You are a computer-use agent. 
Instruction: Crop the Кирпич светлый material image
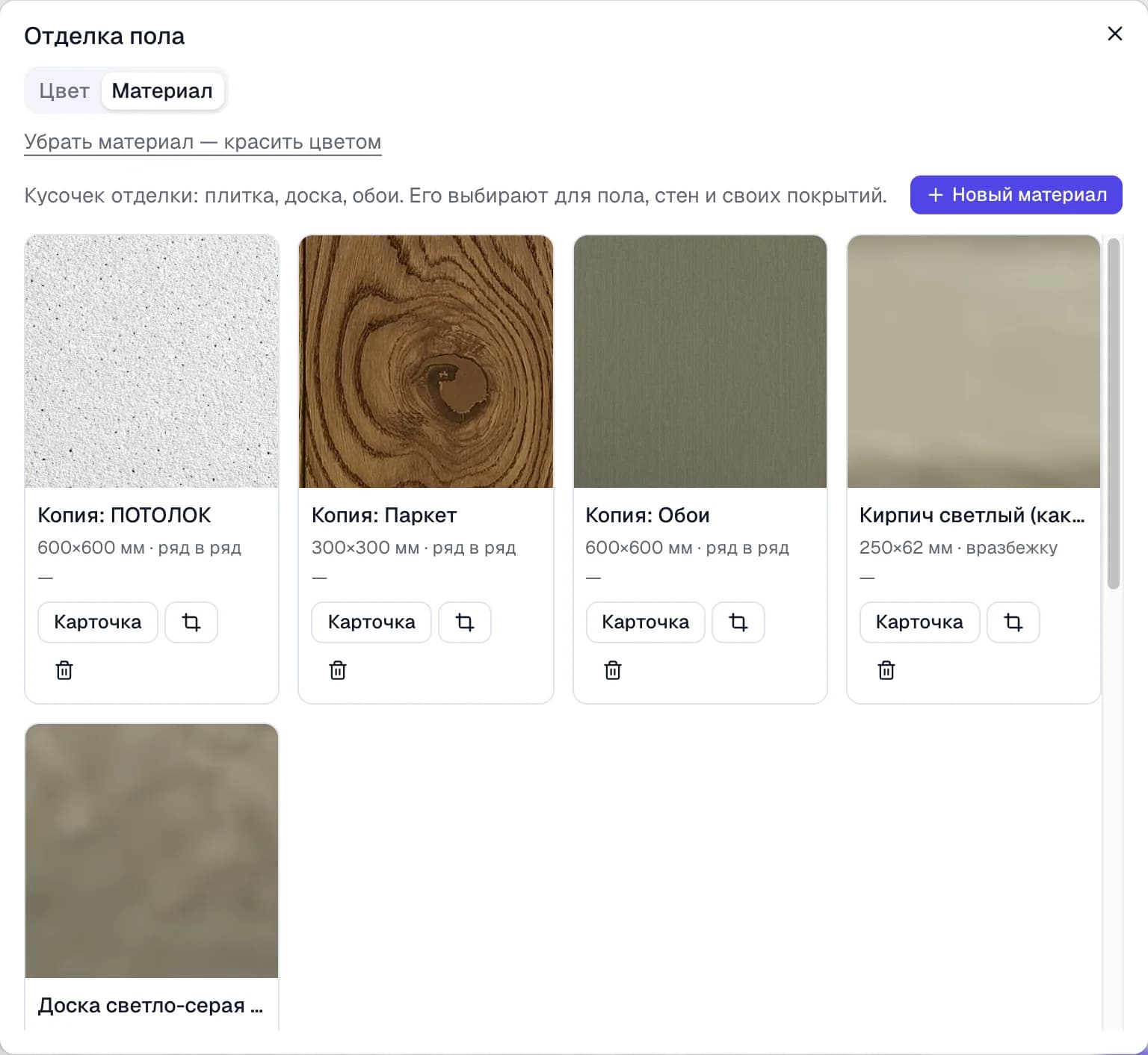pyautogui.click(x=1013, y=622)
